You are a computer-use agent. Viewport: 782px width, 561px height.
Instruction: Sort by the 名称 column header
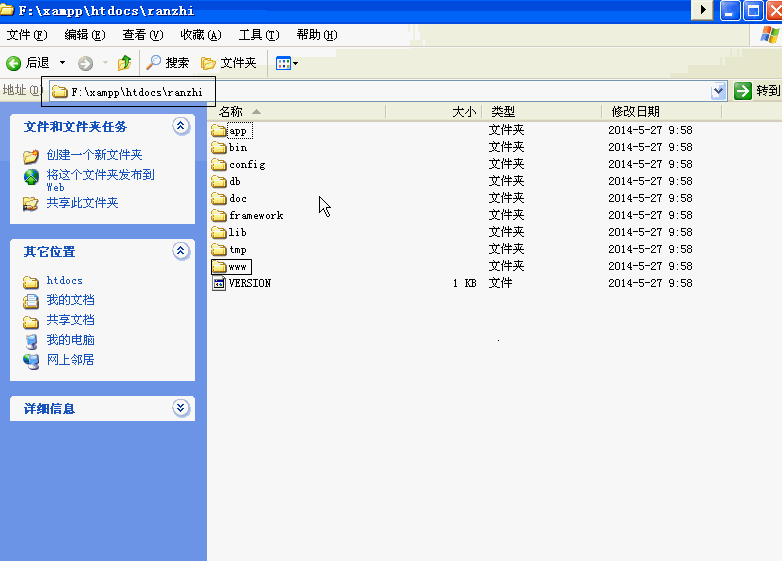pos(297,112)
